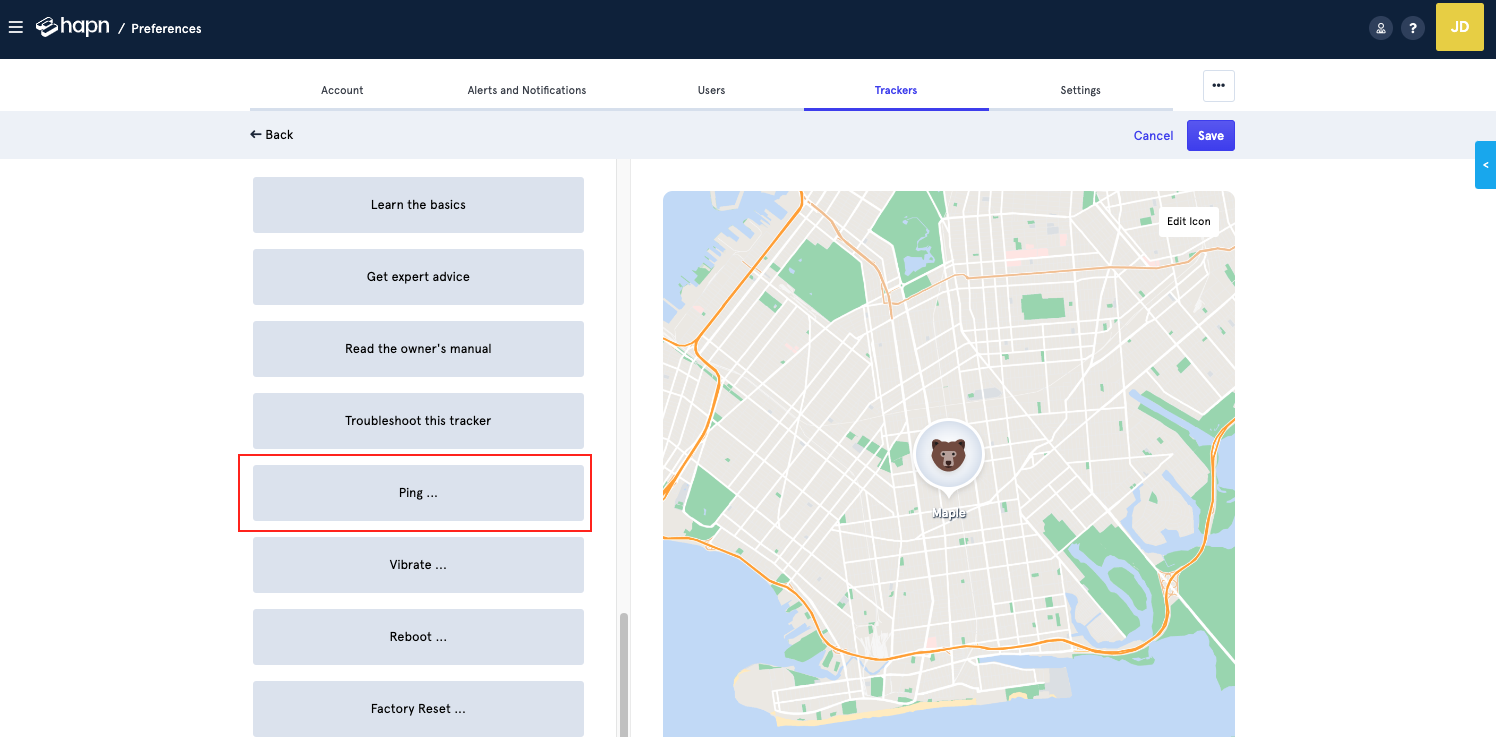The image size is (1496, 737).
Task: Click the left panel scrollbar
Action: pos(625,675)
